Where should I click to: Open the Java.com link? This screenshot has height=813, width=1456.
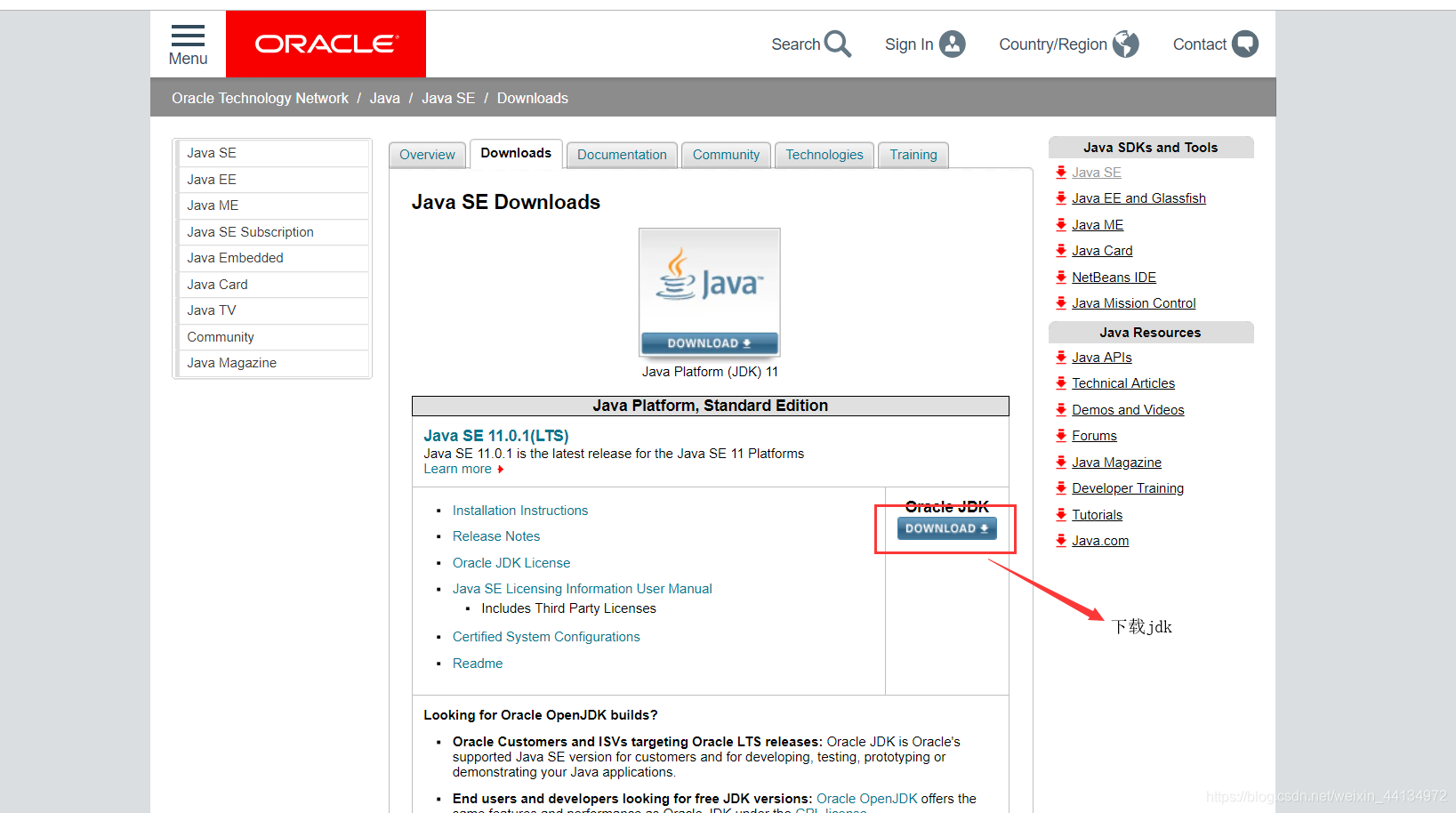pos(1100,541)
